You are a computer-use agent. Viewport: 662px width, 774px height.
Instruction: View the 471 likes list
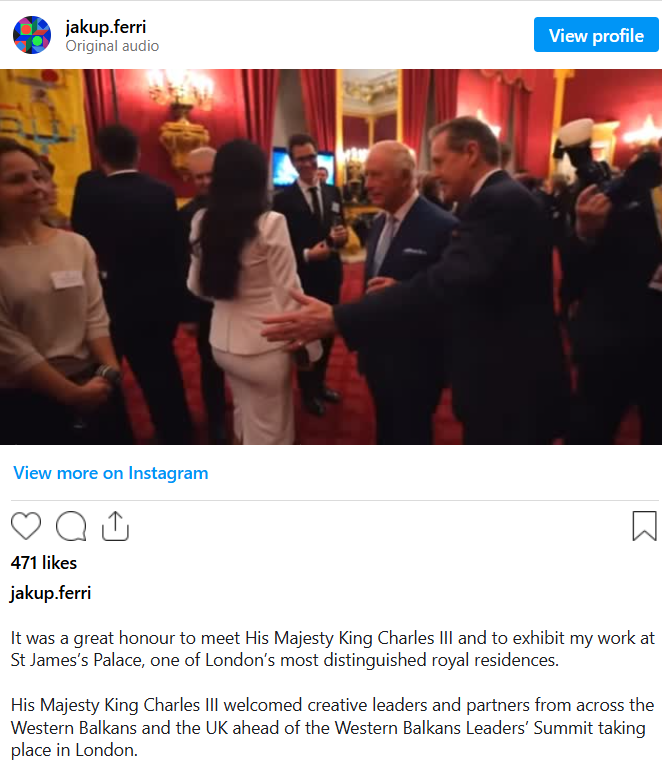(x=44, y=563)
